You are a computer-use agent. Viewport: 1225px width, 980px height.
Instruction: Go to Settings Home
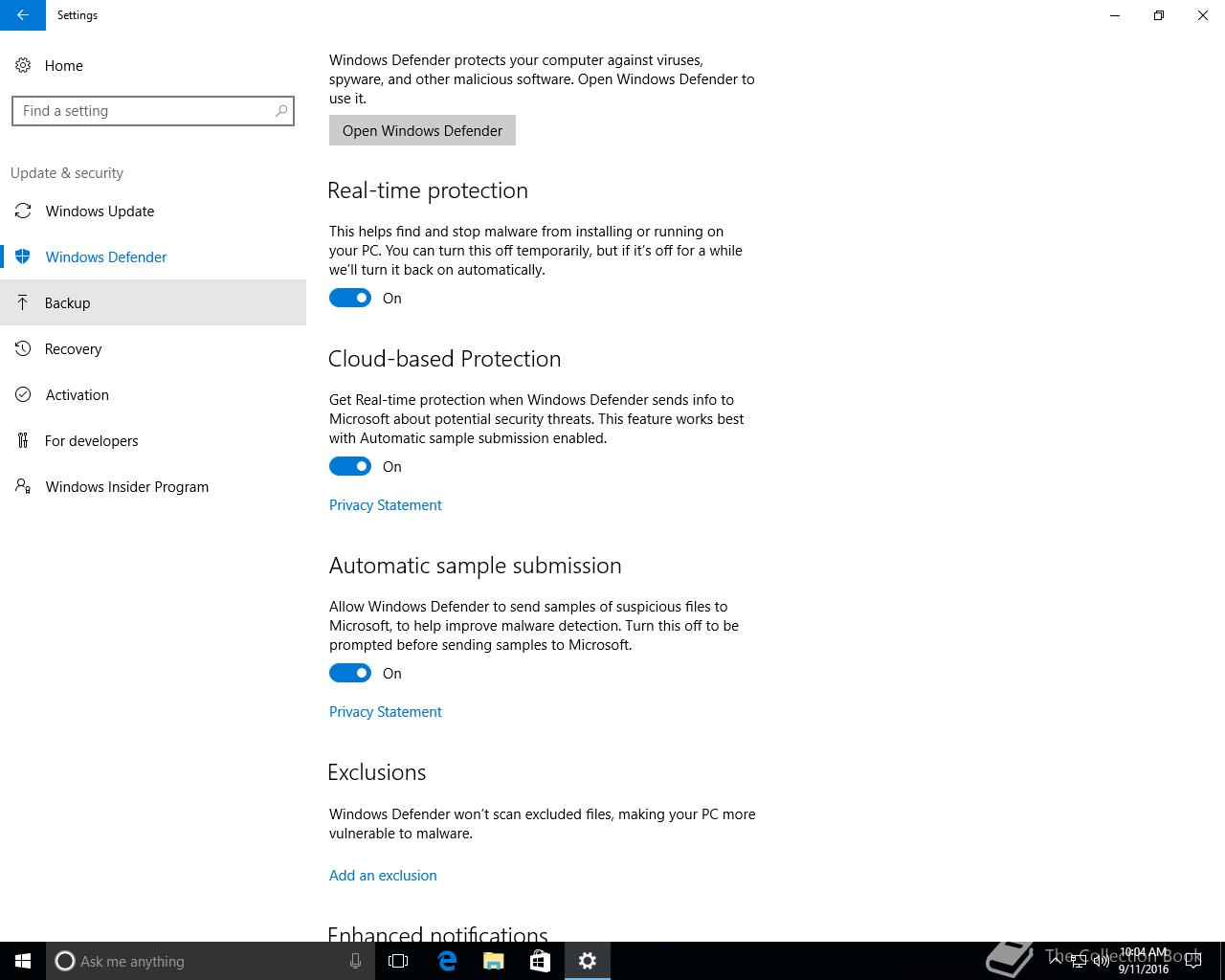pos(153,65)
